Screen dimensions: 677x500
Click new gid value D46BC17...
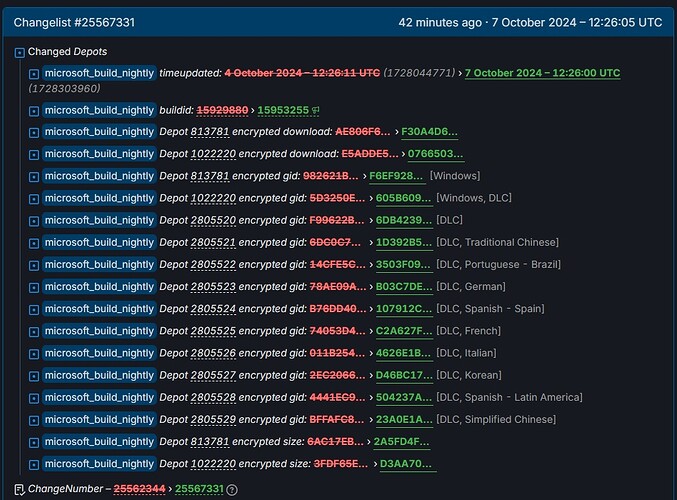[404, 375]
